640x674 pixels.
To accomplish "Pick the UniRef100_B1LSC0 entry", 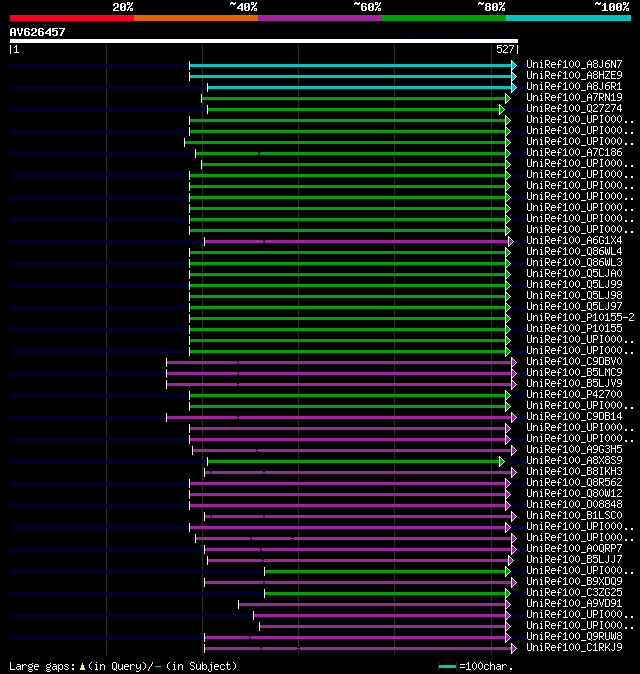I will [x=574, y=516].
